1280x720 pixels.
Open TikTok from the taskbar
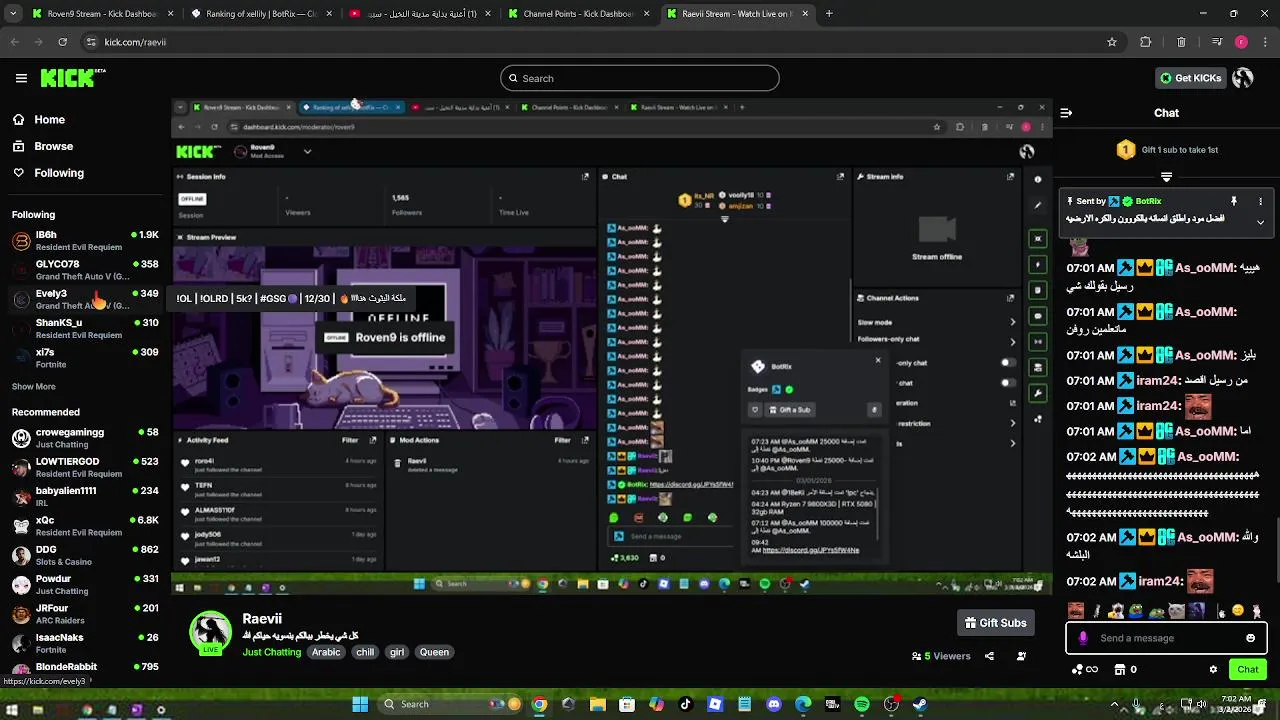[686, 704]
